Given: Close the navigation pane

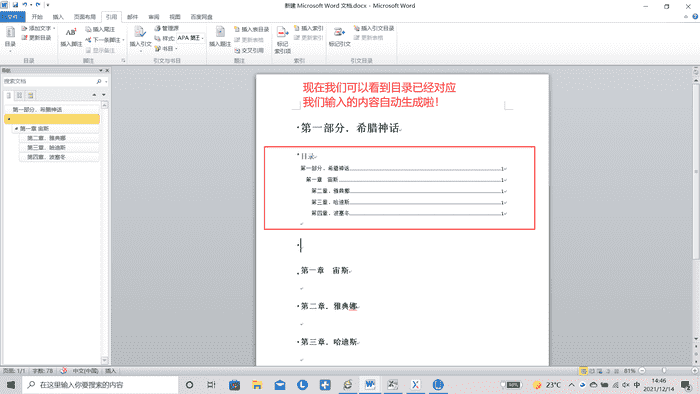Looking at the screenshot, I should pos(107,71).
